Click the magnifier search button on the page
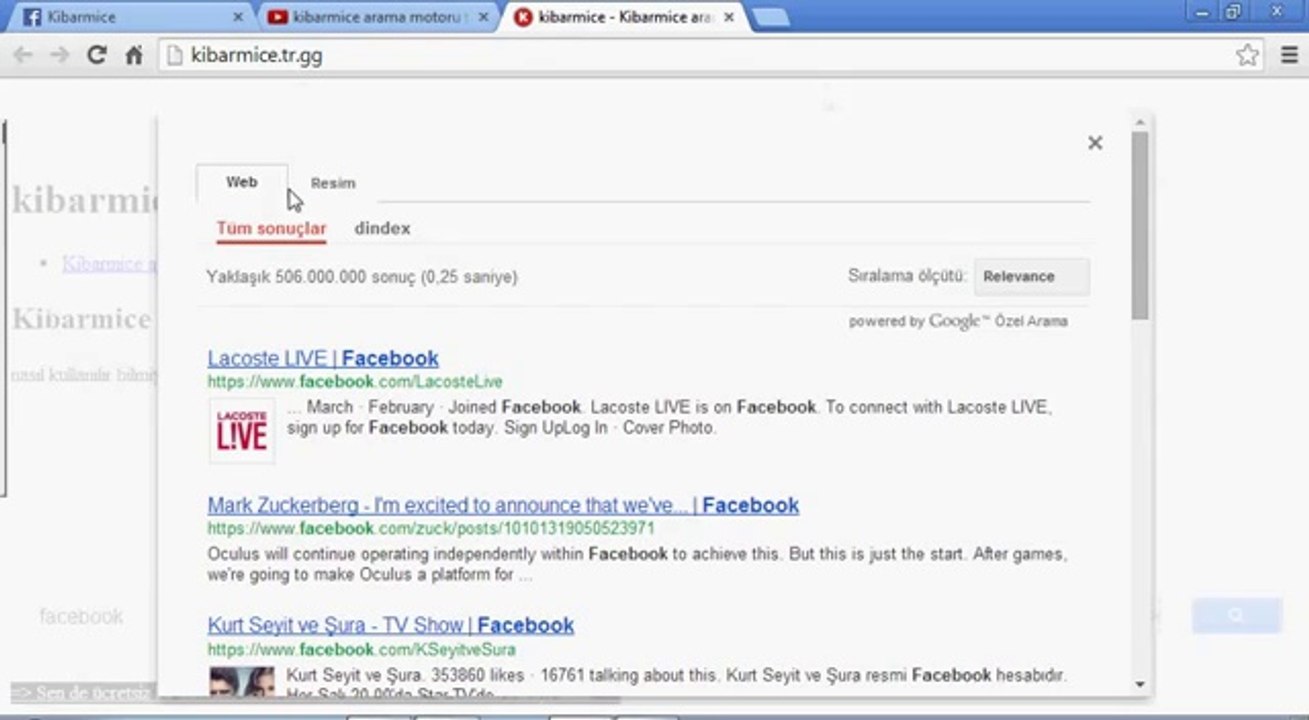The height and width of the screenshot is (720, 1309). click(1236, 616)
